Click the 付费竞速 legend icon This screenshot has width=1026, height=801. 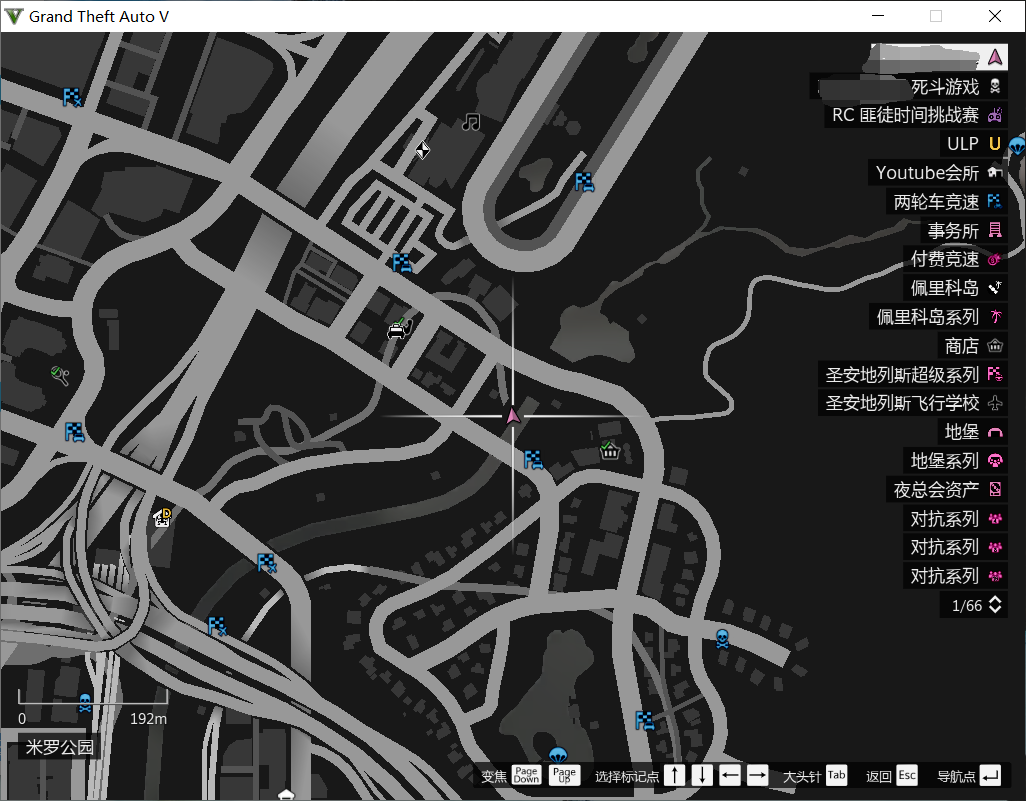point(995,259)
